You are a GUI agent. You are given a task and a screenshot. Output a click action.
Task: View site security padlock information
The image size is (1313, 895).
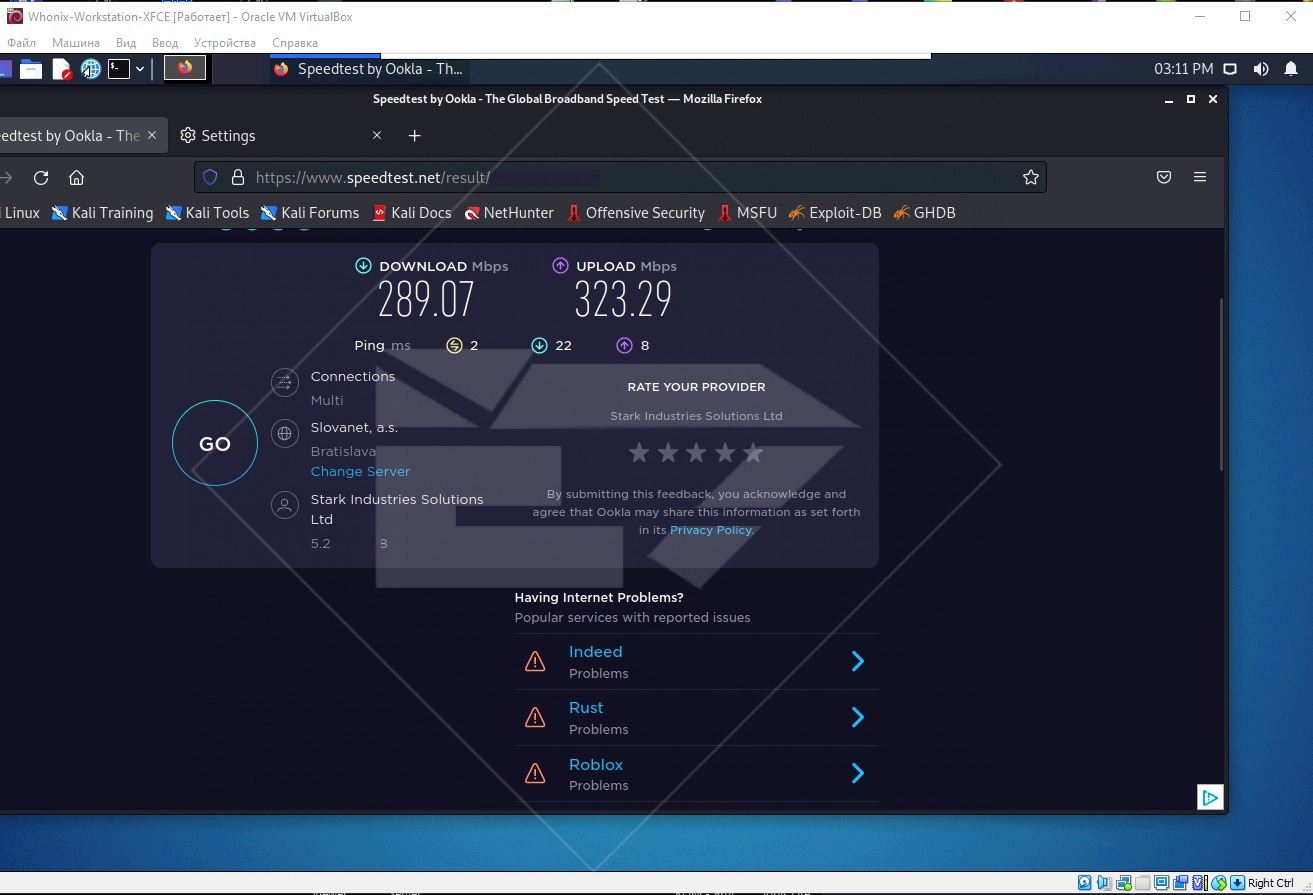pos(238,177)
